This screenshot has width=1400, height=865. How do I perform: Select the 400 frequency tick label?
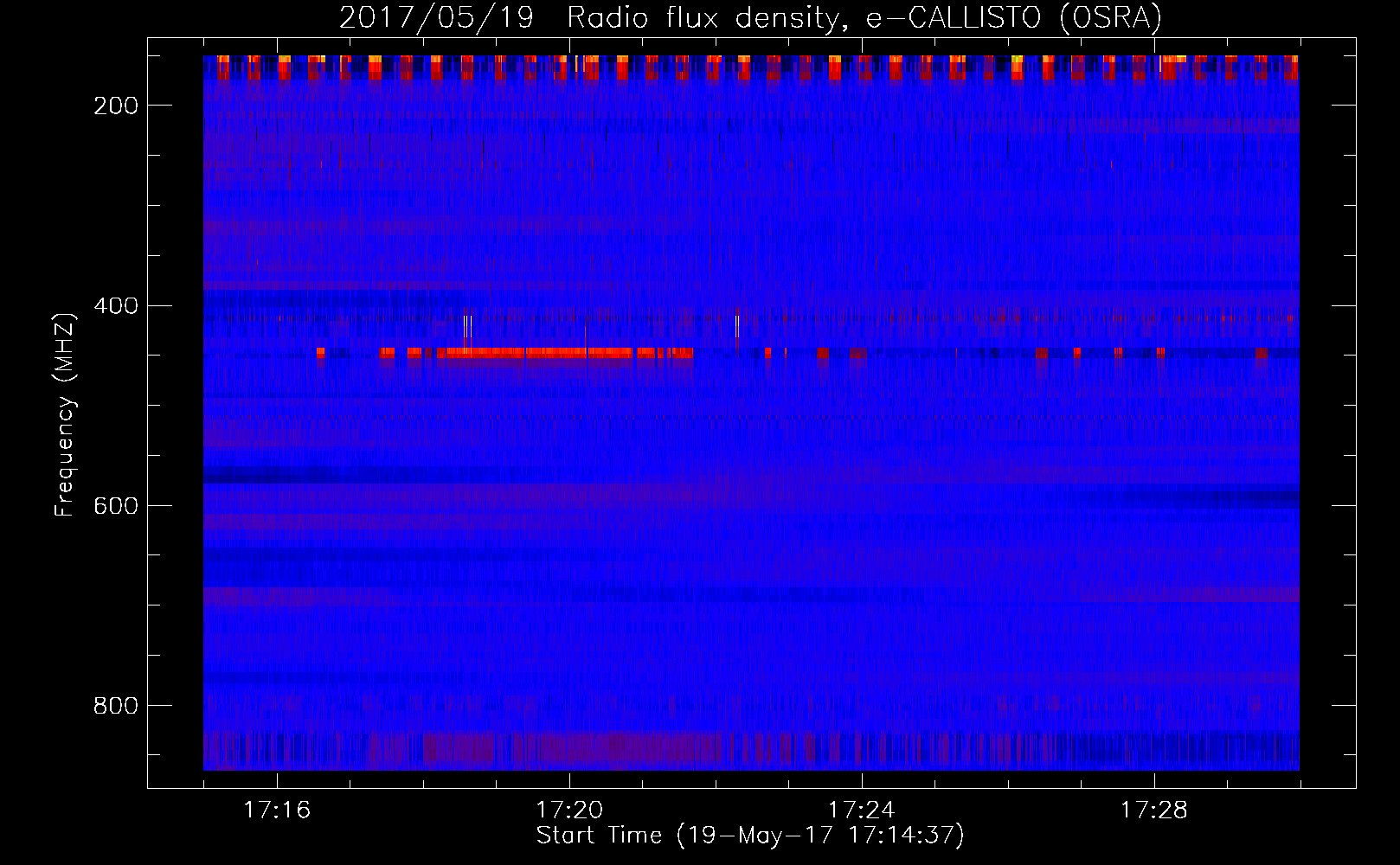point(116,306)
